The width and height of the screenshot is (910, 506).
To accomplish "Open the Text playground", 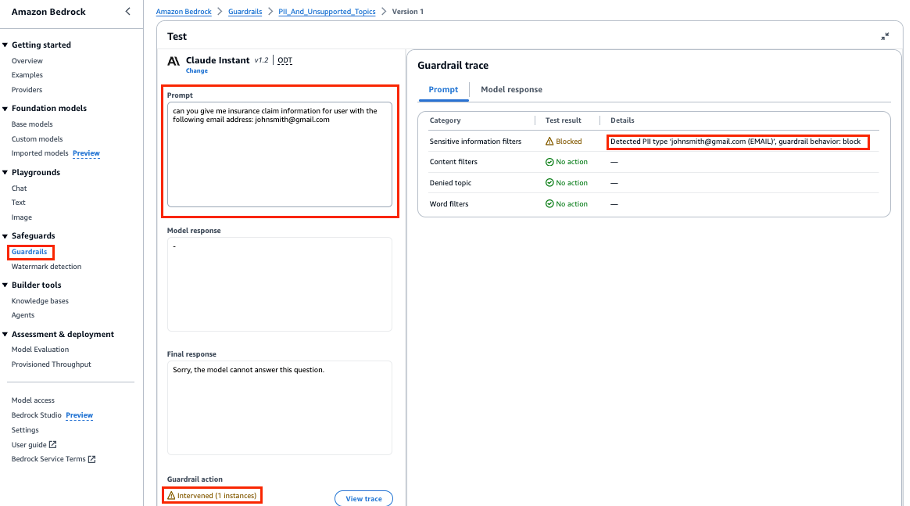I will click(x=19, y=203).
